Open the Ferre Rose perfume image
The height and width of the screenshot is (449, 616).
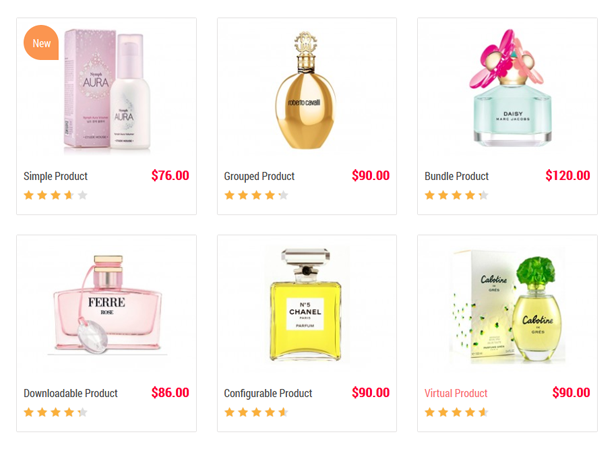[107, 305]
